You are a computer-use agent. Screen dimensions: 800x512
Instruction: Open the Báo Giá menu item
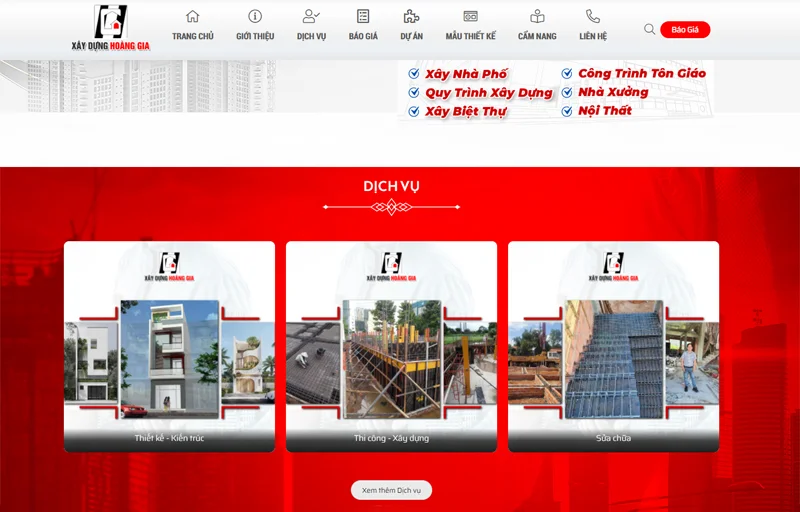pos(363,36)
